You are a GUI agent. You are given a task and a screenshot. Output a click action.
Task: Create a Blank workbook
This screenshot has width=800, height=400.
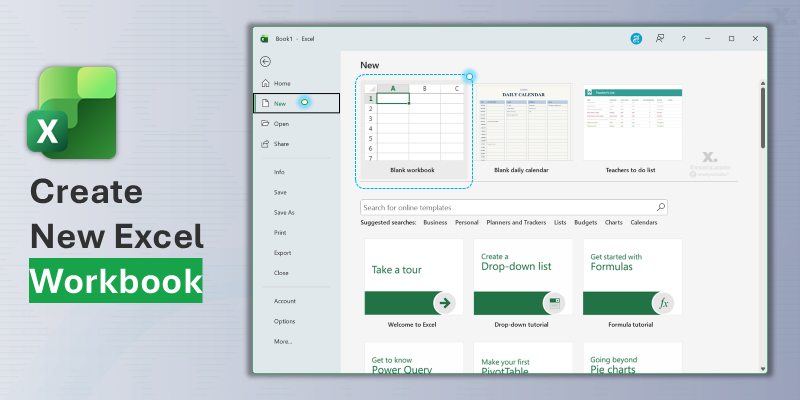(412, 128)
